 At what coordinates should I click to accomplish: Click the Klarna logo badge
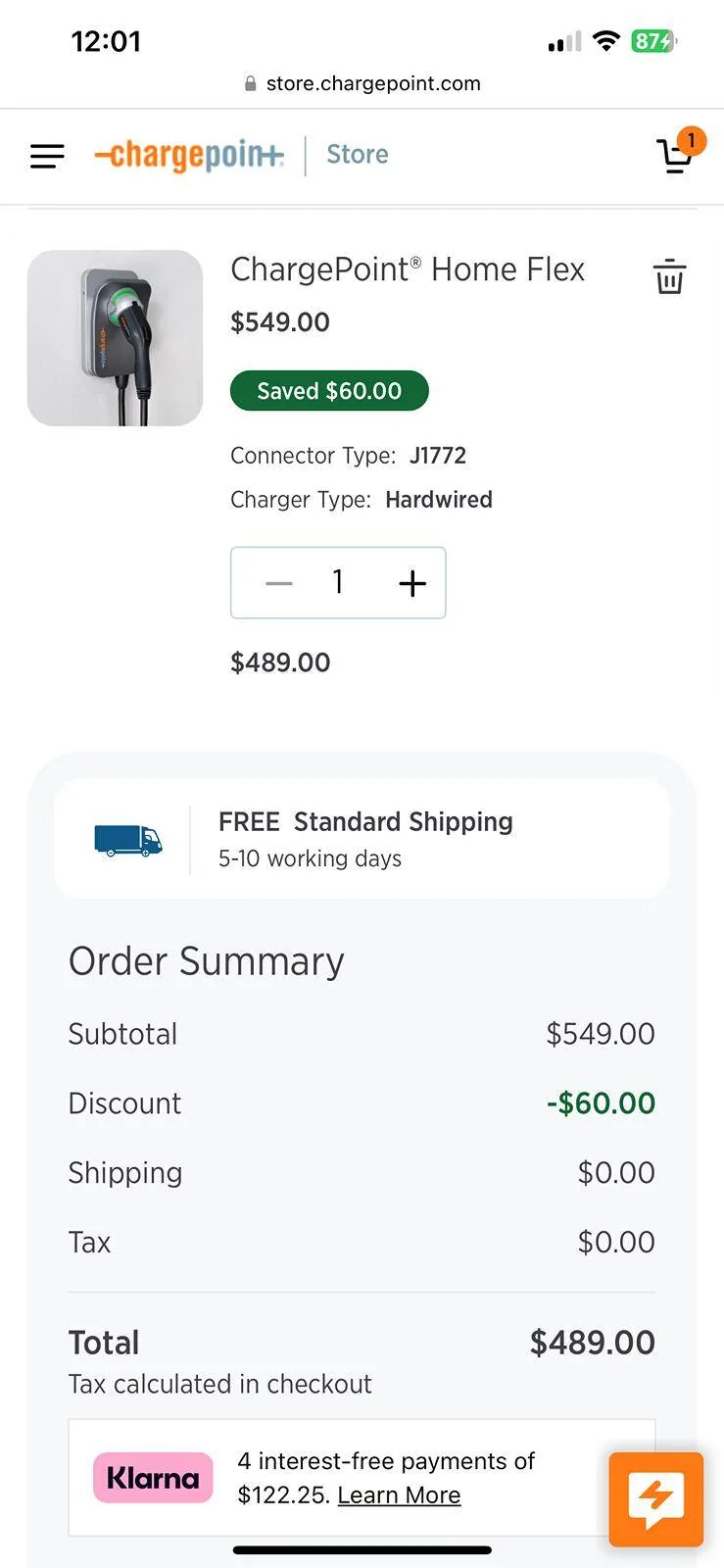pos(153,1477)
